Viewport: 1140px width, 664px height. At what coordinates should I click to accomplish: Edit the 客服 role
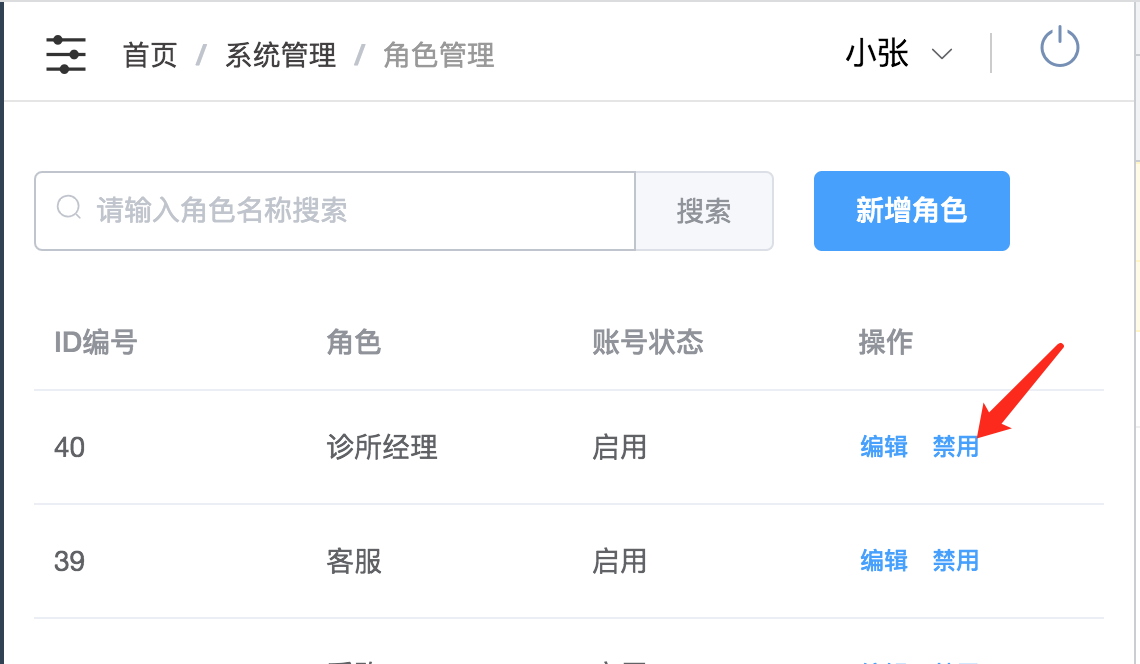(x=884, y=561)
